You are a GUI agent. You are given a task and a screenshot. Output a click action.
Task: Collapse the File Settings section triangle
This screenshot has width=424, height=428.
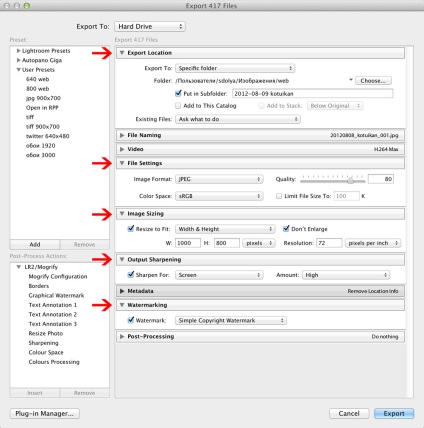point(122,163)
